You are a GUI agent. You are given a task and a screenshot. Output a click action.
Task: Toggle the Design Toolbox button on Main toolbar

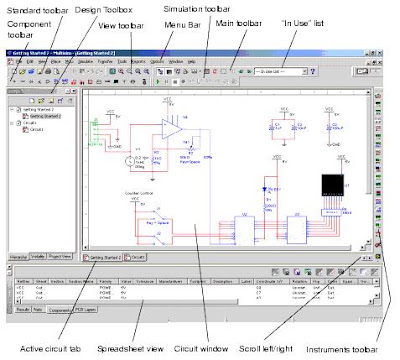click(x=161, y=71)
